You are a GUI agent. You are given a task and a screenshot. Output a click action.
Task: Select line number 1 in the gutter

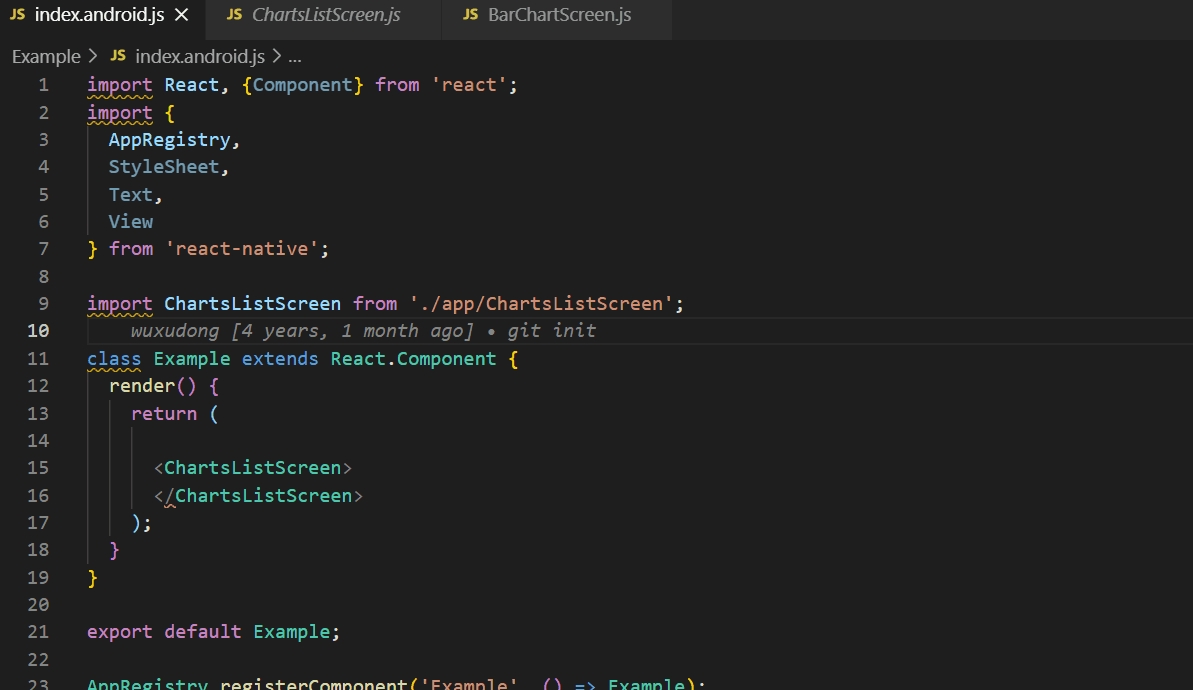pos(43,84)
